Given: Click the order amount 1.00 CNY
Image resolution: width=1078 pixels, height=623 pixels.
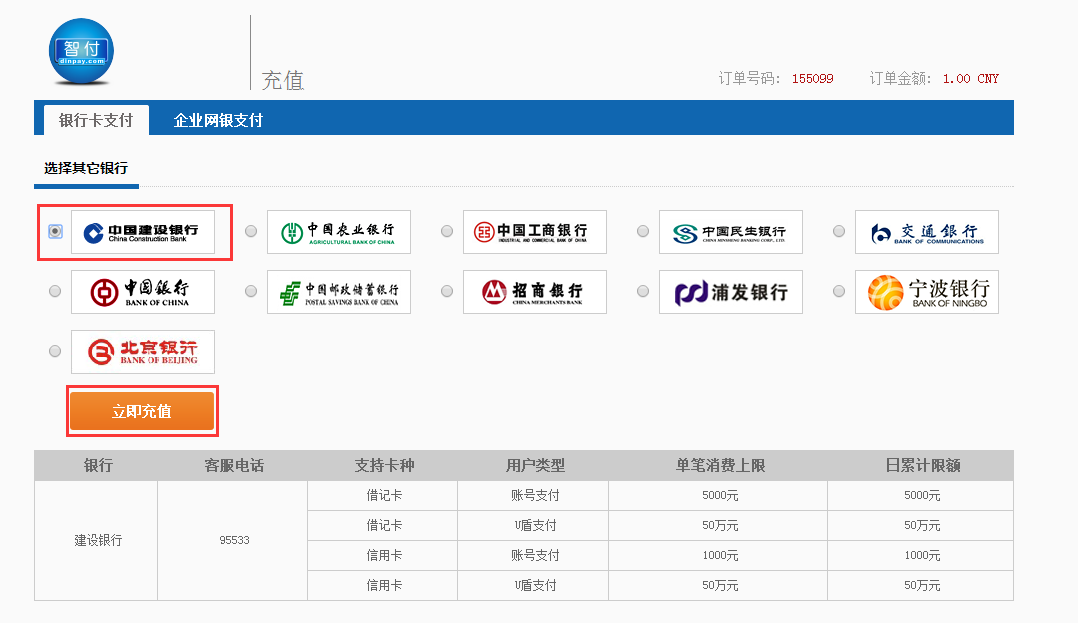Looking at the screenshot, I should click(x=970, y=79).
